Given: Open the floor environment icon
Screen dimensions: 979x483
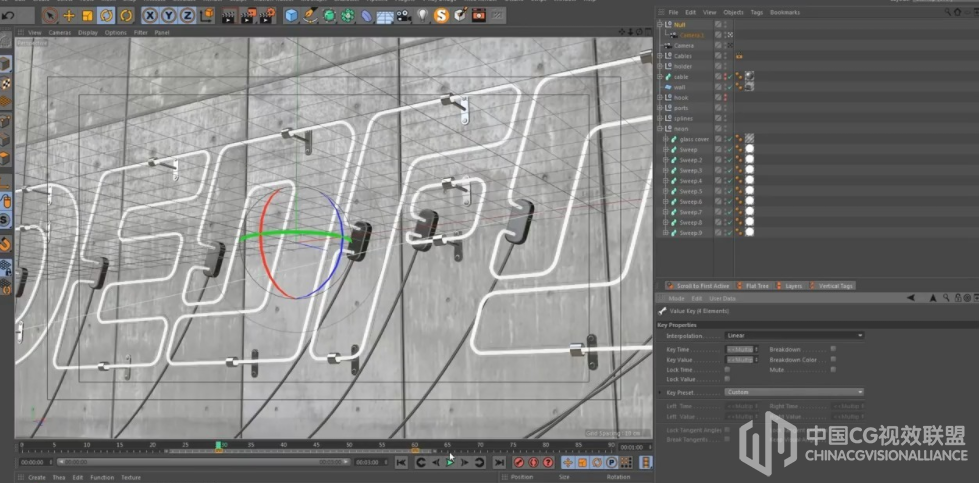Looking at the screenshot, I should coord(385,16).
